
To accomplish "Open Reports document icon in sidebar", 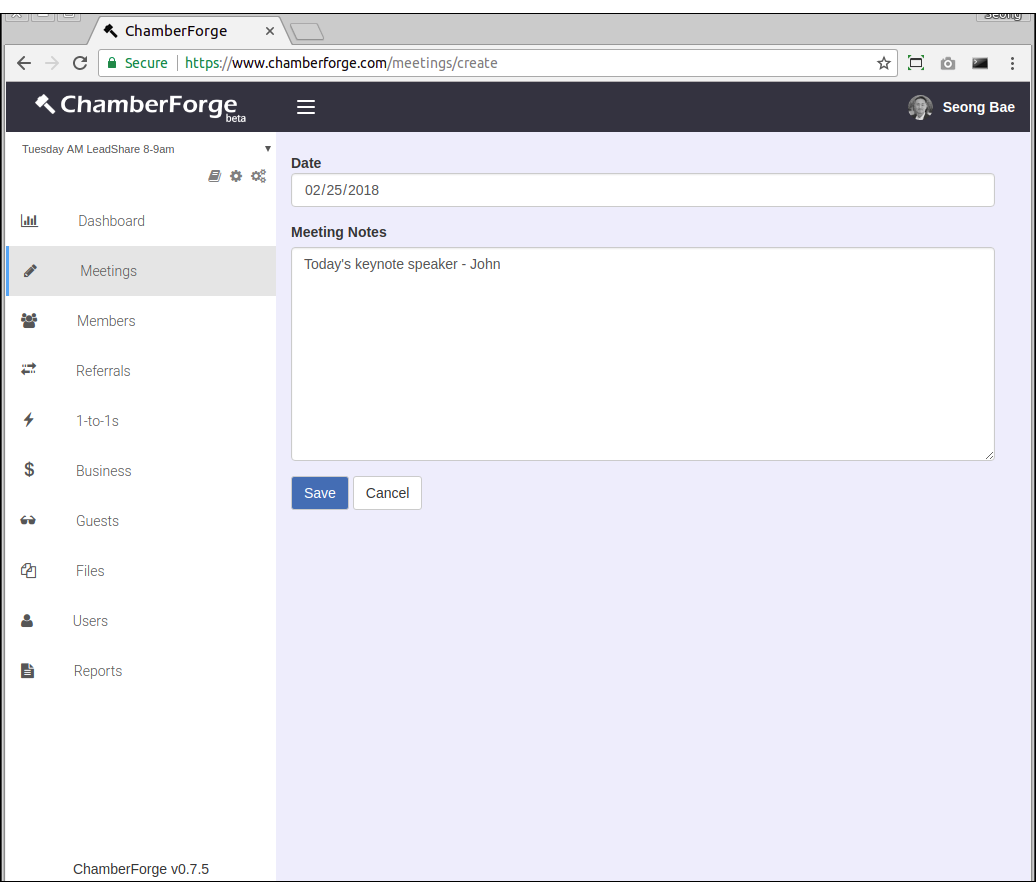I will 28,671.
